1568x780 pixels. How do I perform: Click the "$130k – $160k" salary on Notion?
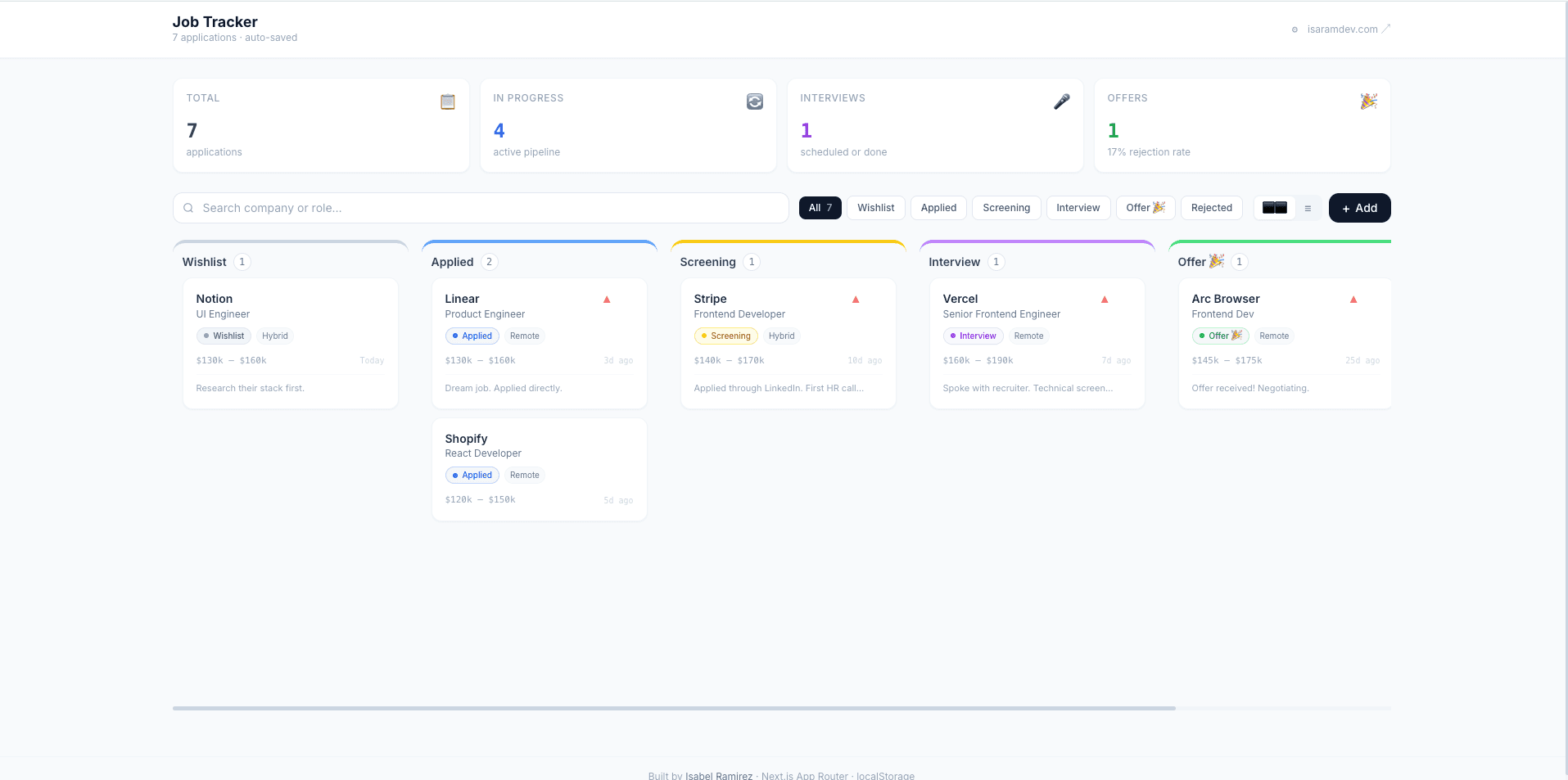[x=232, y=360]
